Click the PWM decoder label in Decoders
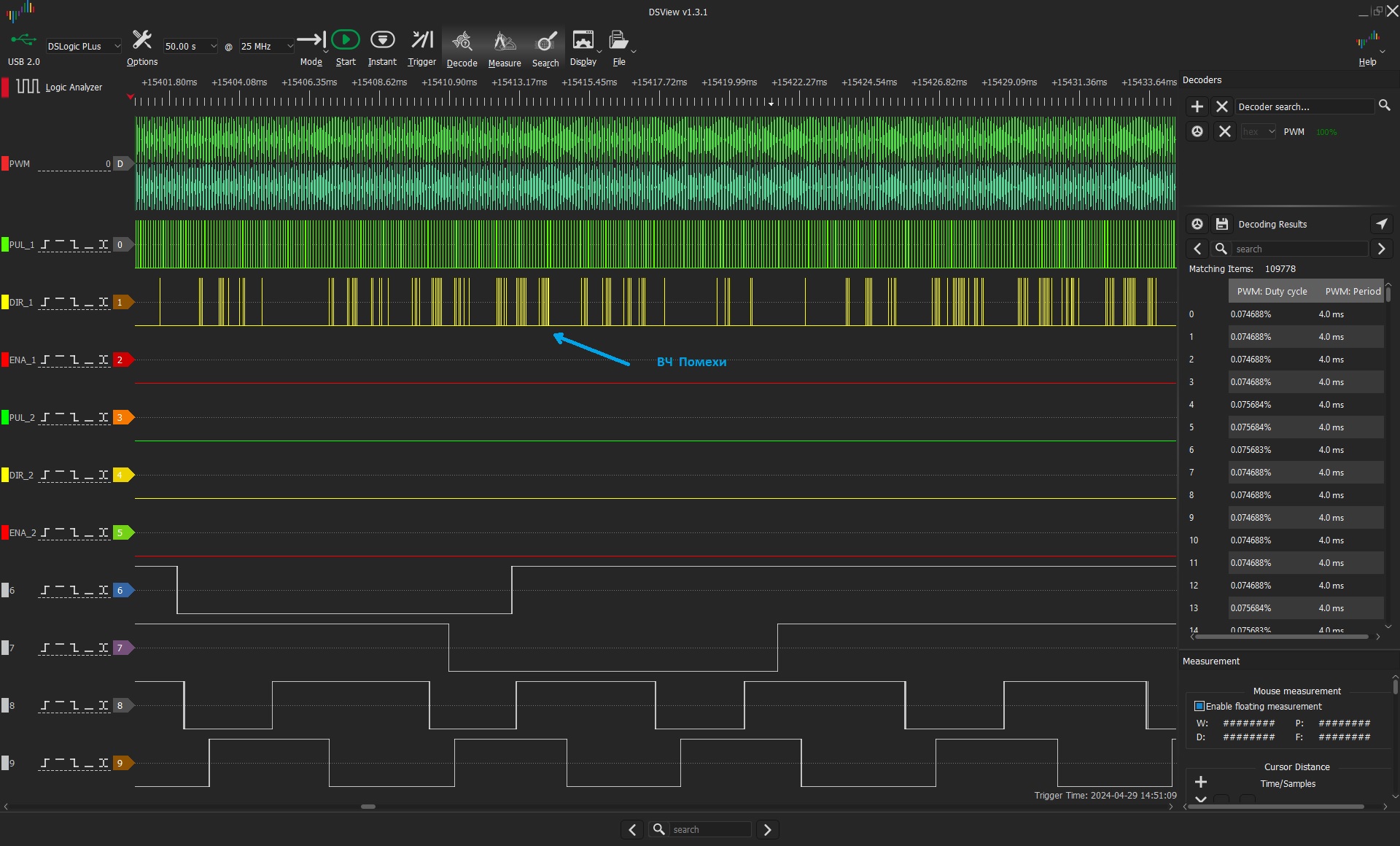The width and height of the screenshot is (1400, 846). pyautogui.click(x=1294, y=132)
